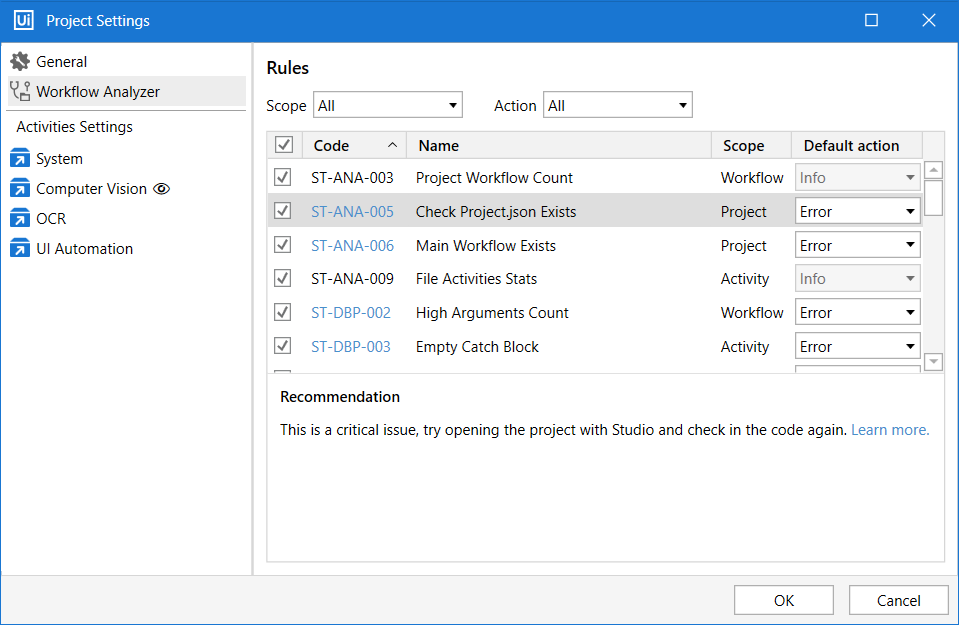Viewport: 959px width, 625px height.
Task: Open the Learn more link
Action: pyautogui.click(x=890, y=430)
